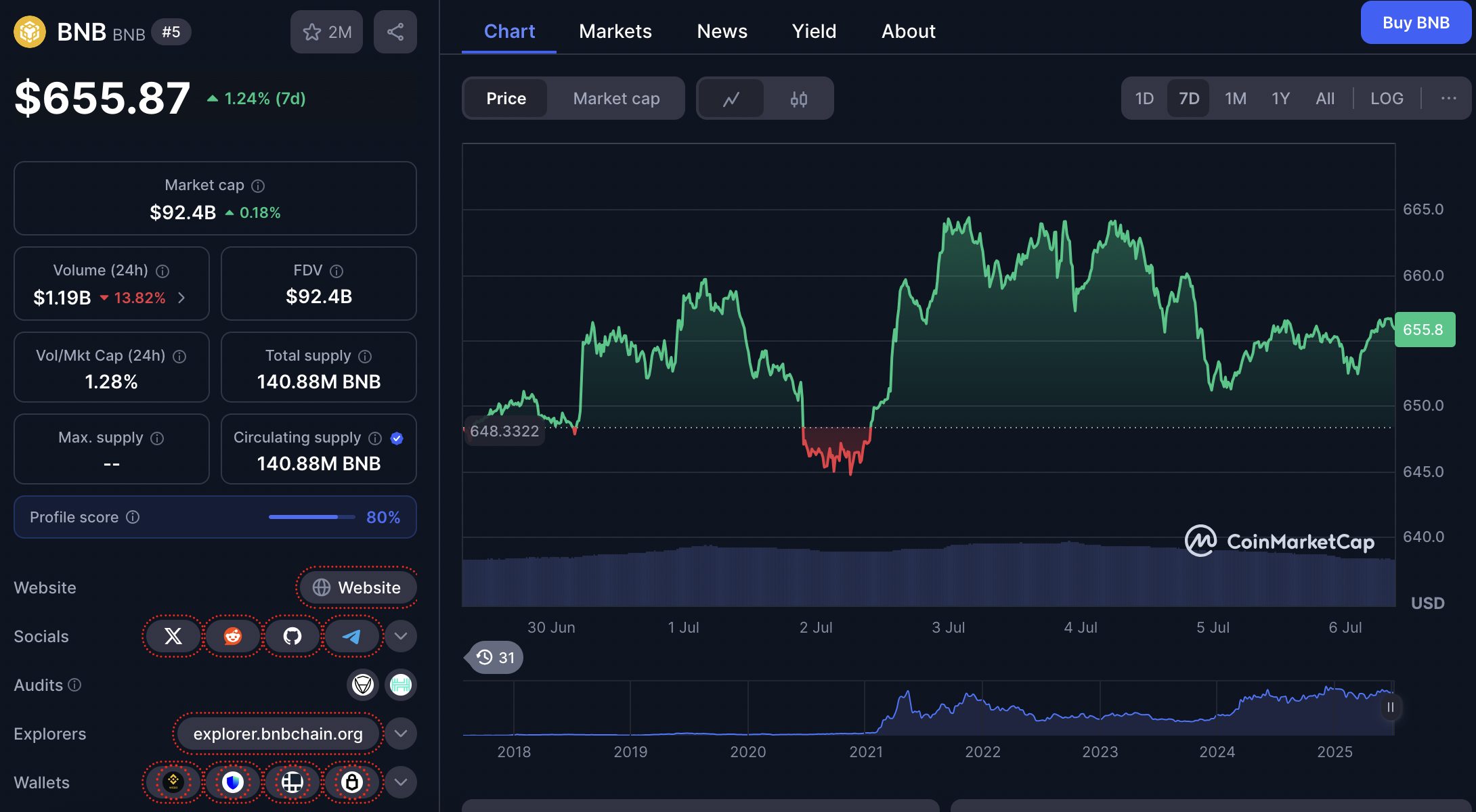This screenshot has width=1476, height=812.
Task: Open the News tab
Action: tap(722, 31)
